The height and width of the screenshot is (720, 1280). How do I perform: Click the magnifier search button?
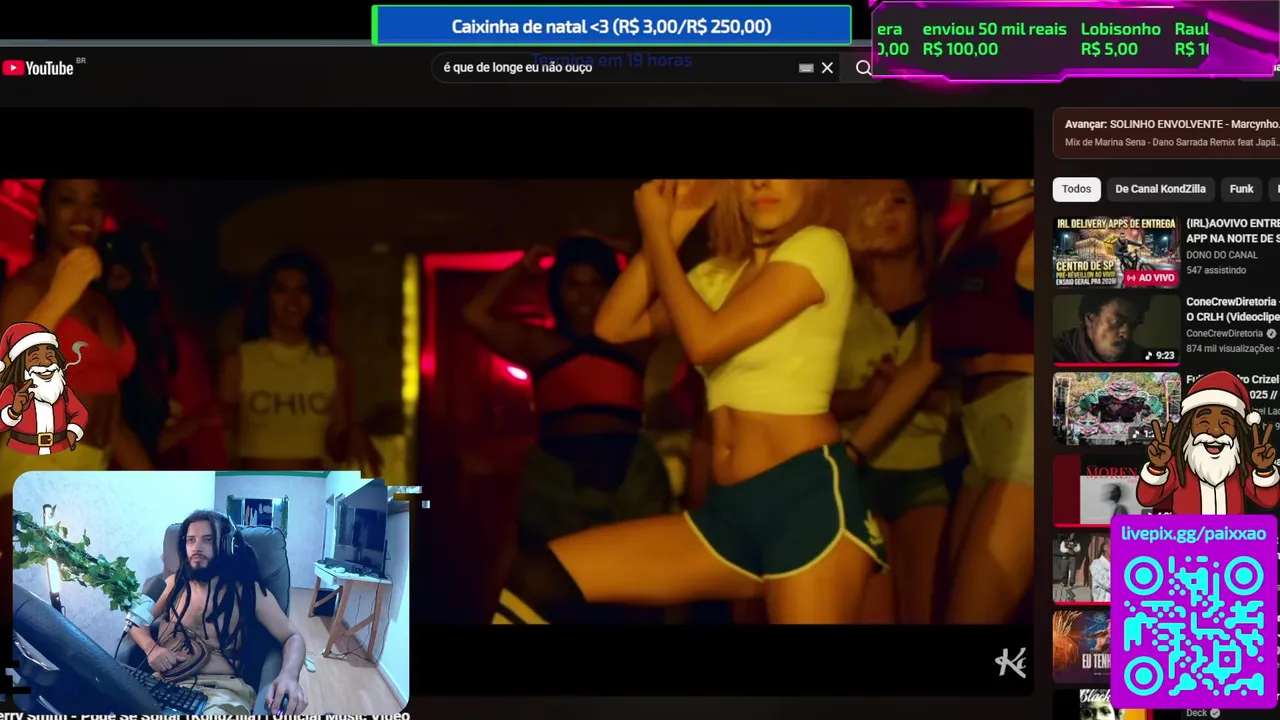(863, 68)
